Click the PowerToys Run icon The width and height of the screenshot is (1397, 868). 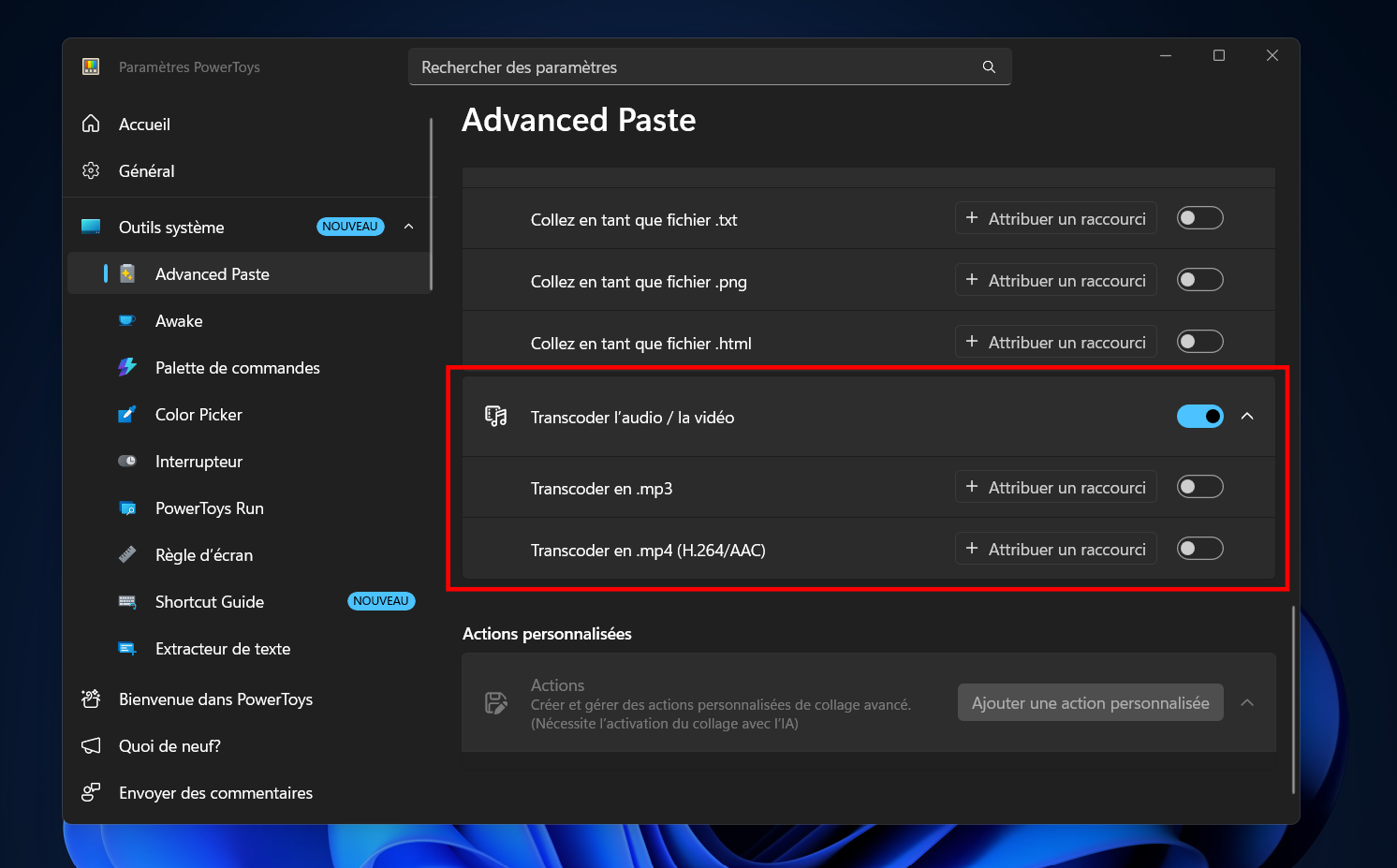[127, 508]
